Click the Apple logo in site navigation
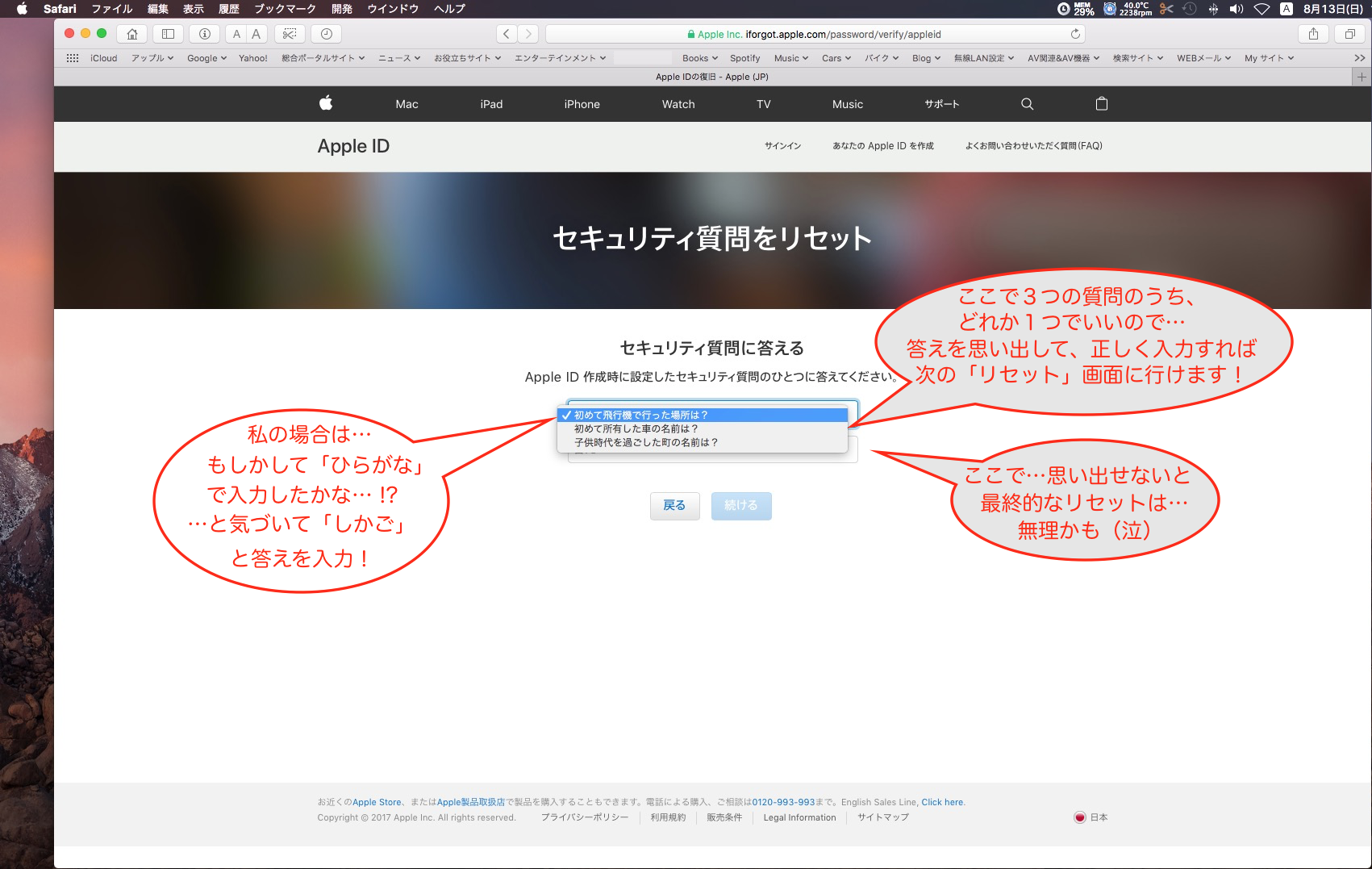 point(326,103)
